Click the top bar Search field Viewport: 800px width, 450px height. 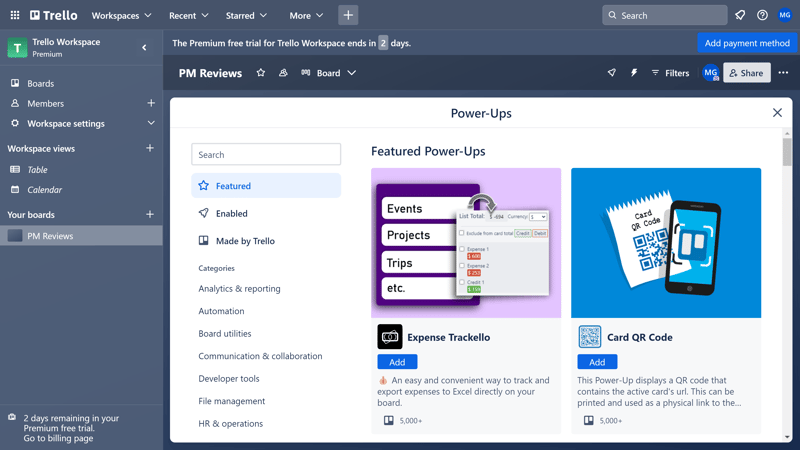tap(664, 15)
